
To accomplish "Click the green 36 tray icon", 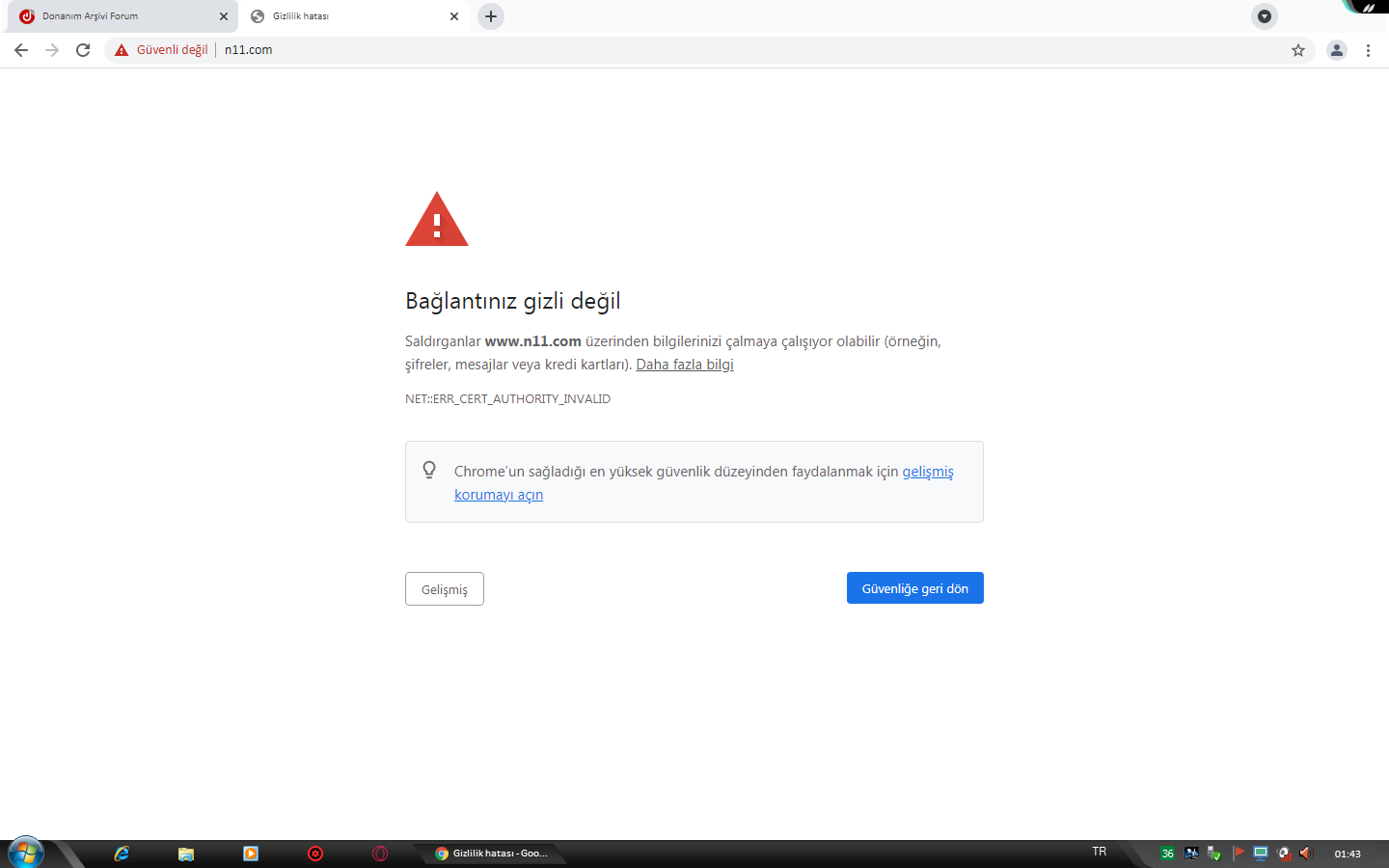I will coord(1168,854).
